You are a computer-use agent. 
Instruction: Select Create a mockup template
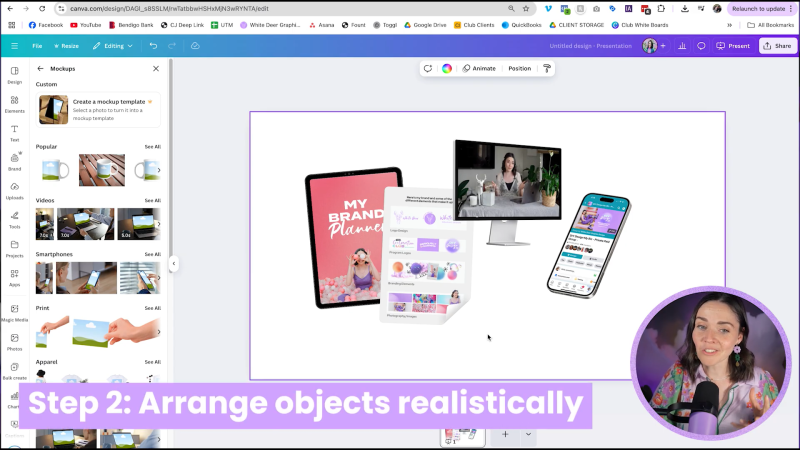98,110
